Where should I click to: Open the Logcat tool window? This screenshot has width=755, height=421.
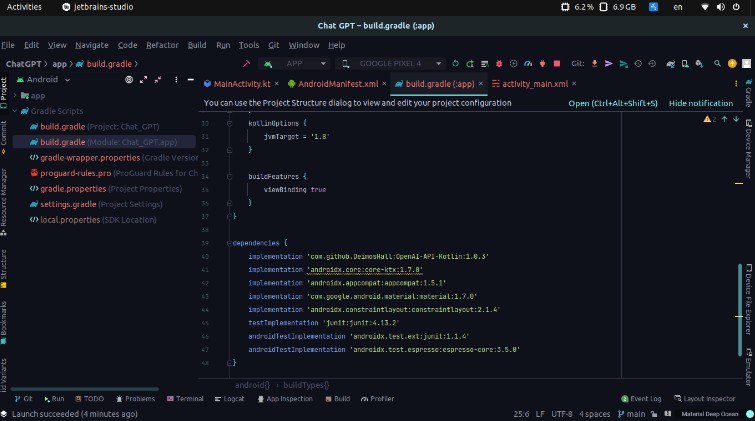[x=229, y=399]
